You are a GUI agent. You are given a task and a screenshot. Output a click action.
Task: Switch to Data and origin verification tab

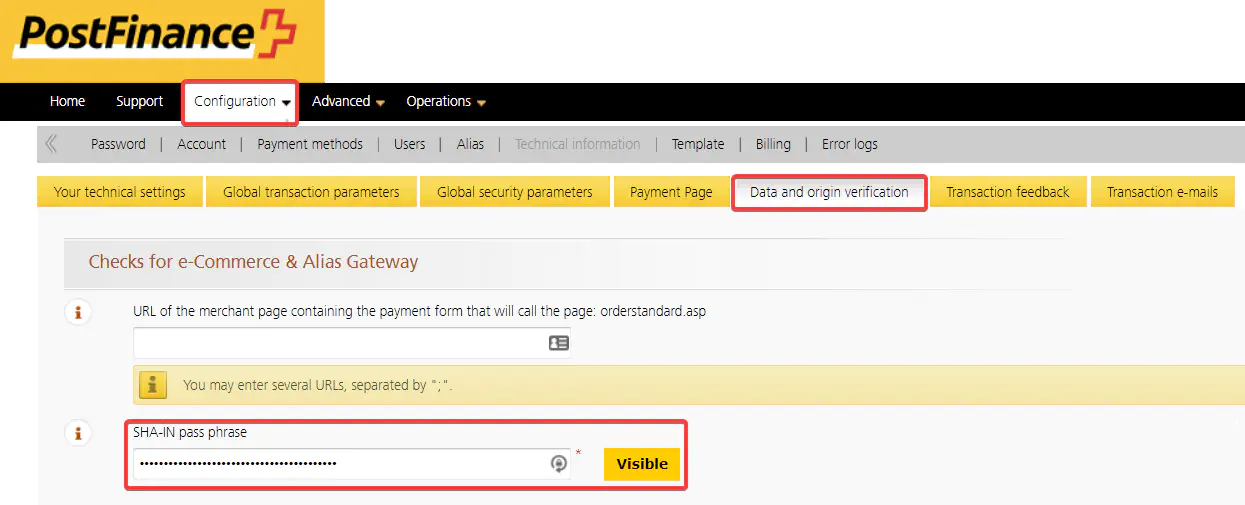(x=829, y=192)
